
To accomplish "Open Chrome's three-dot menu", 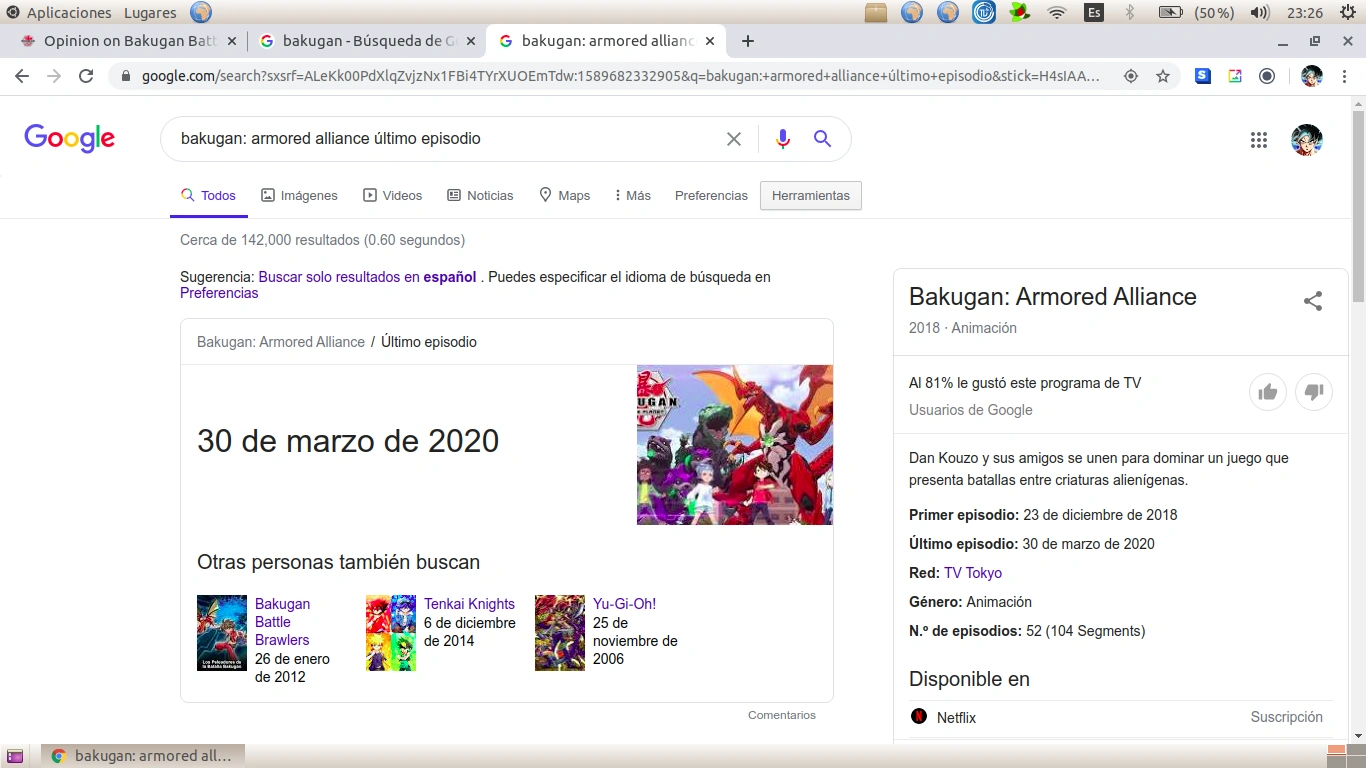I will coord(1345,76).
